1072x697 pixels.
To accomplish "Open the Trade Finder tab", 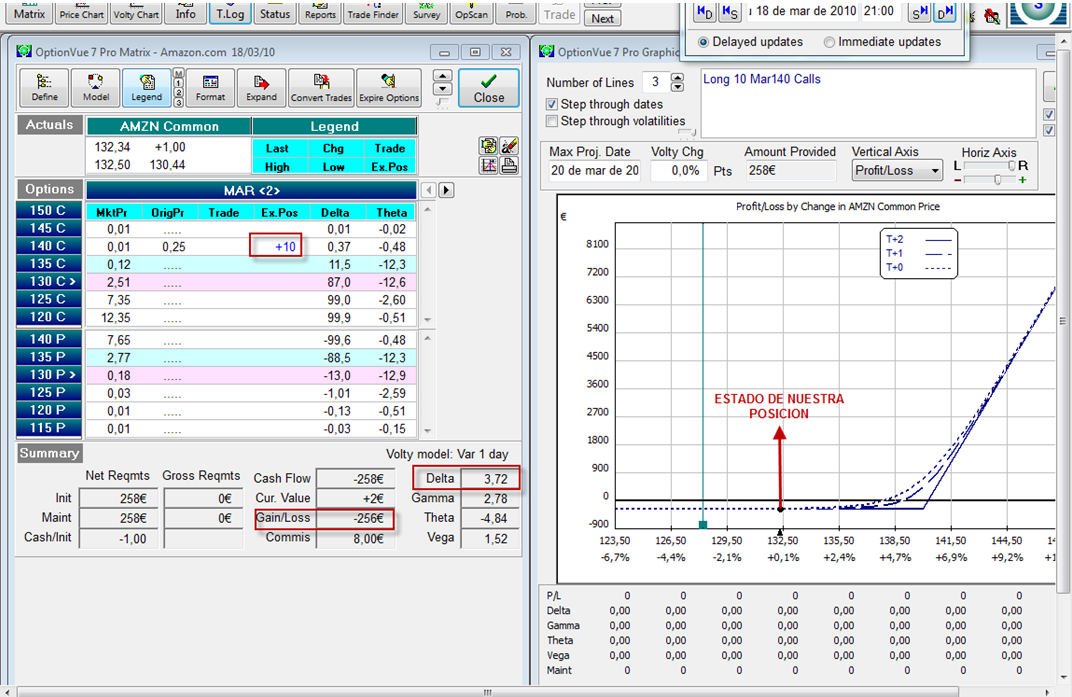I will click(372, 13).
